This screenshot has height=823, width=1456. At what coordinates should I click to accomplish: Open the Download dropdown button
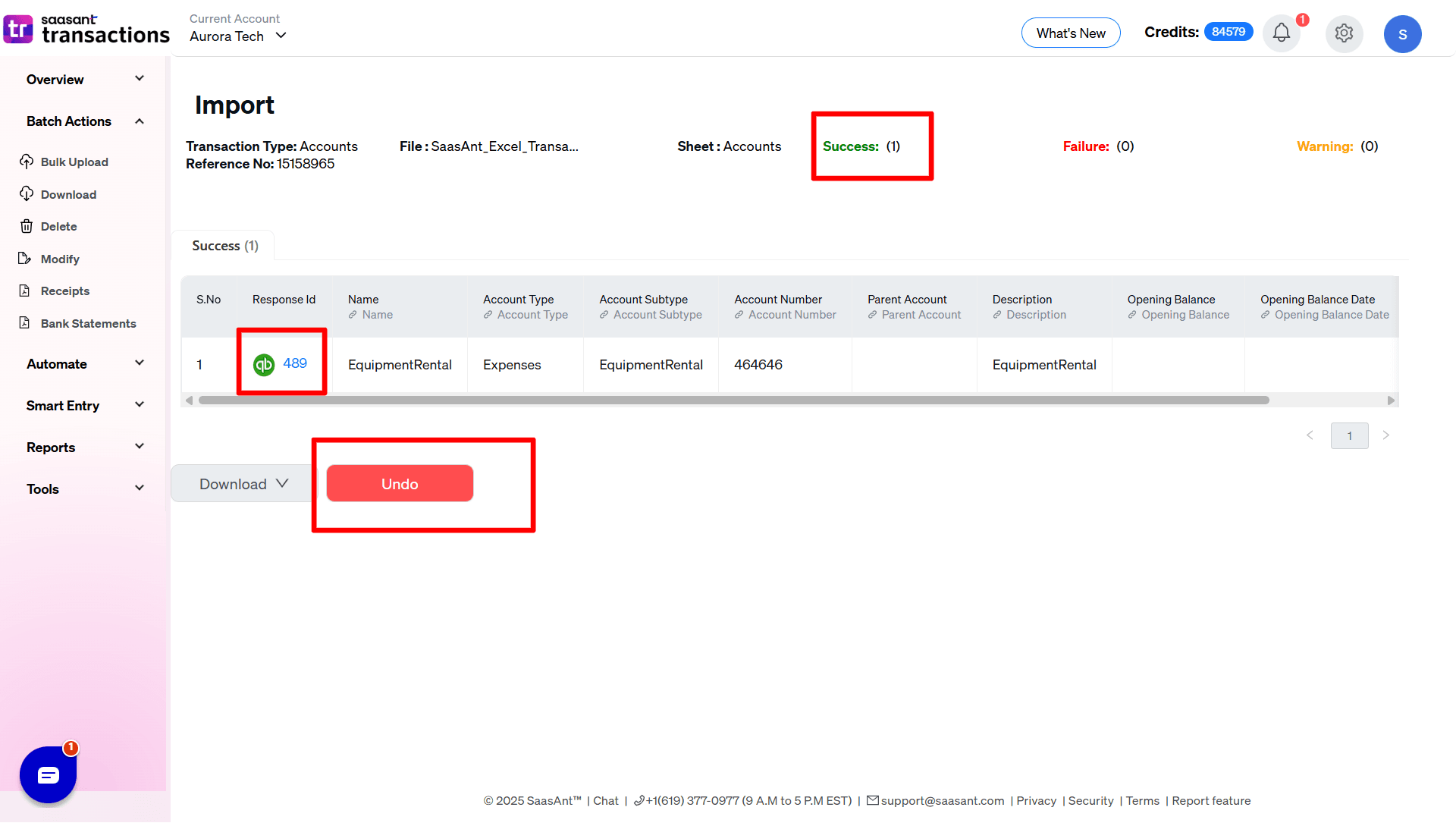(243, 484)
